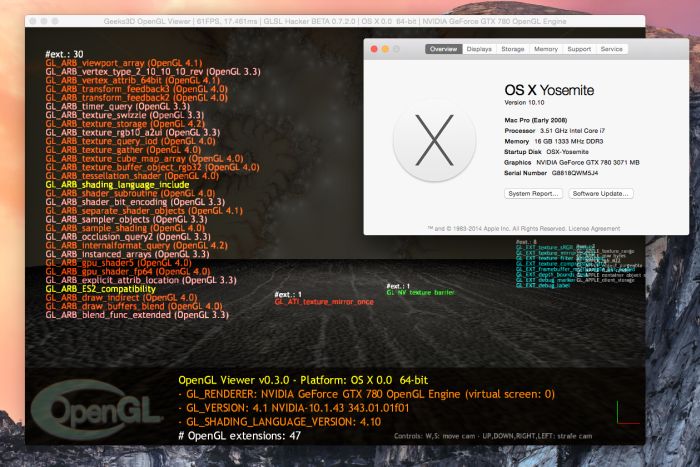Click GL_ARB_occlusion_query2 line

tap(128, 237)
